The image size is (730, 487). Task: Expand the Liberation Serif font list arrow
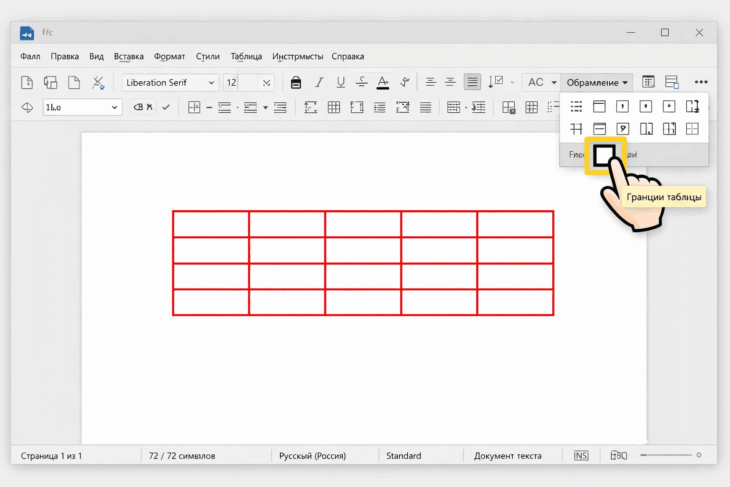(211, 82)
